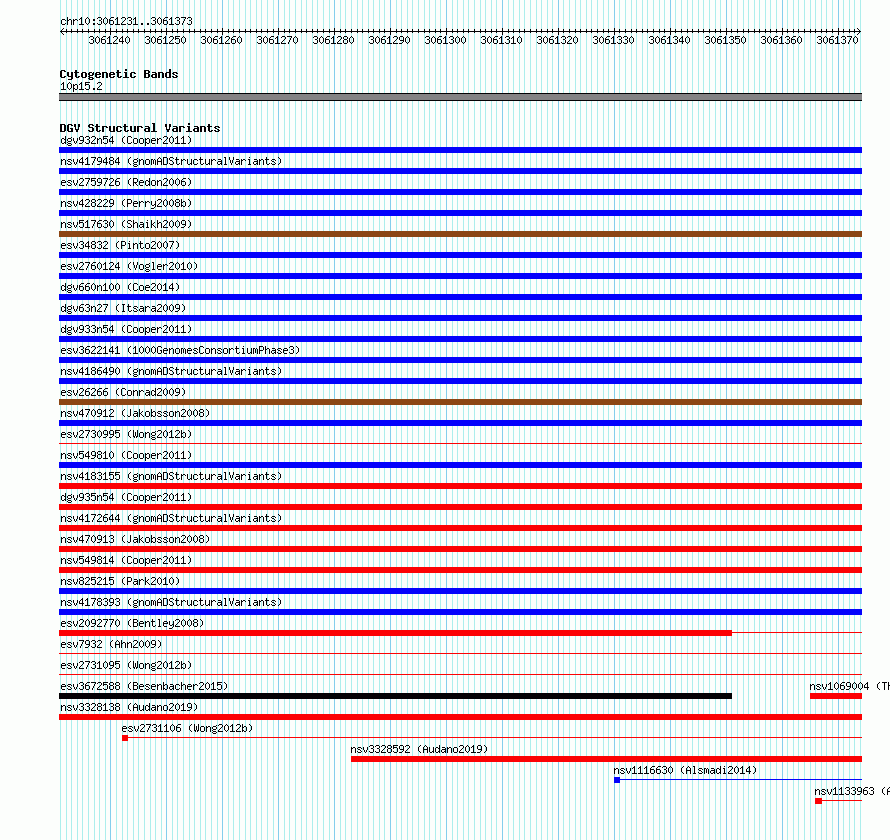Screen dimensions: 890x840
Task: Select esv26266 (Conrad2009) variant label
Action: point(123,392)
